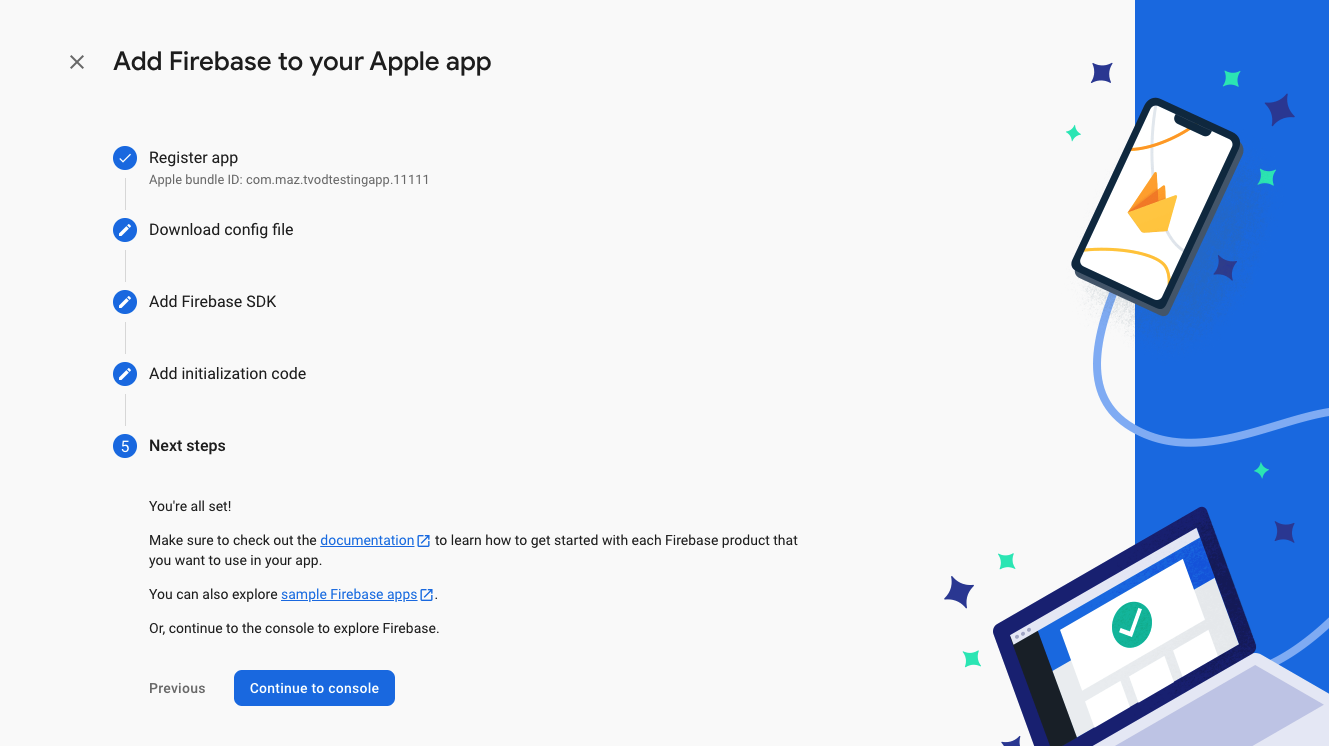Expand the Add initialization code step
Image resolution: width=1329 pixels, height=746 pixels.
coord(227,374)
